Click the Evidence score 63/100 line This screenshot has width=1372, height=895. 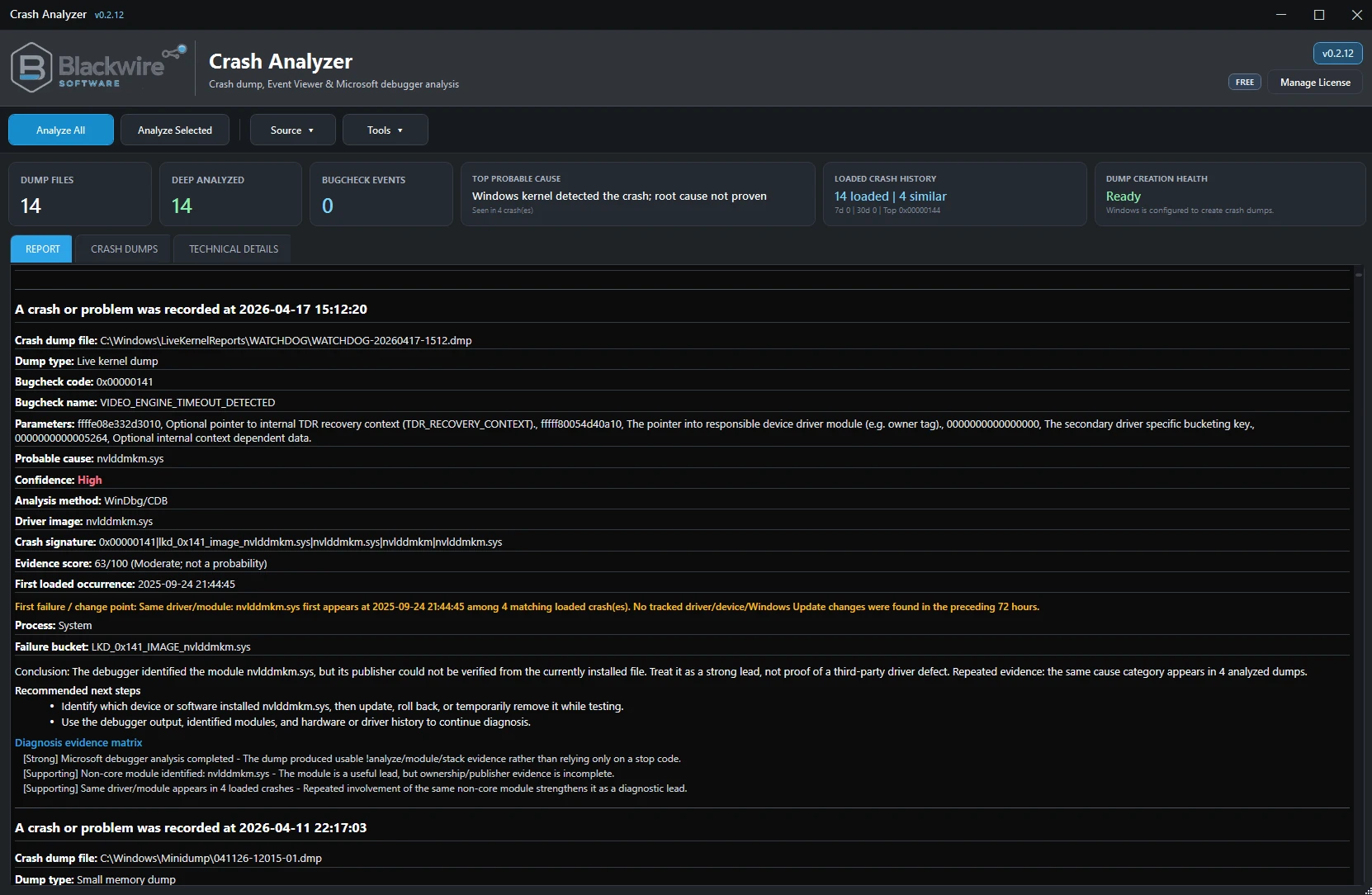(x=141, y=563)
